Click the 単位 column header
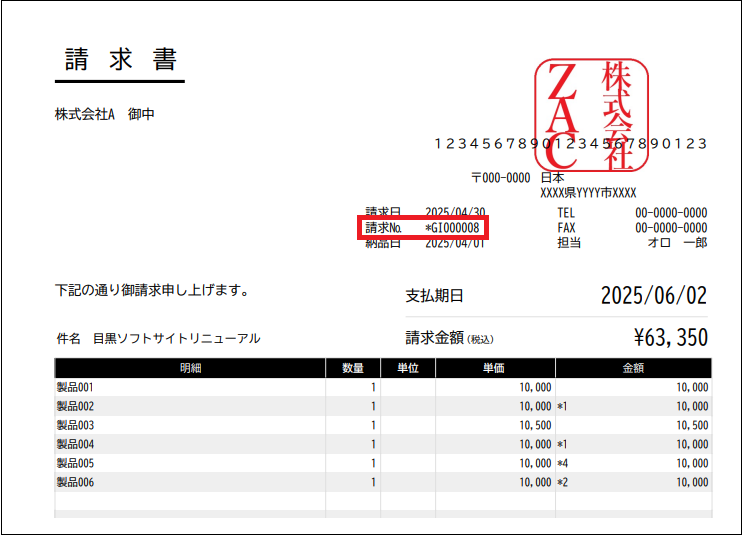This screenshot has height=535, width=744. click(x=408, y=368)
